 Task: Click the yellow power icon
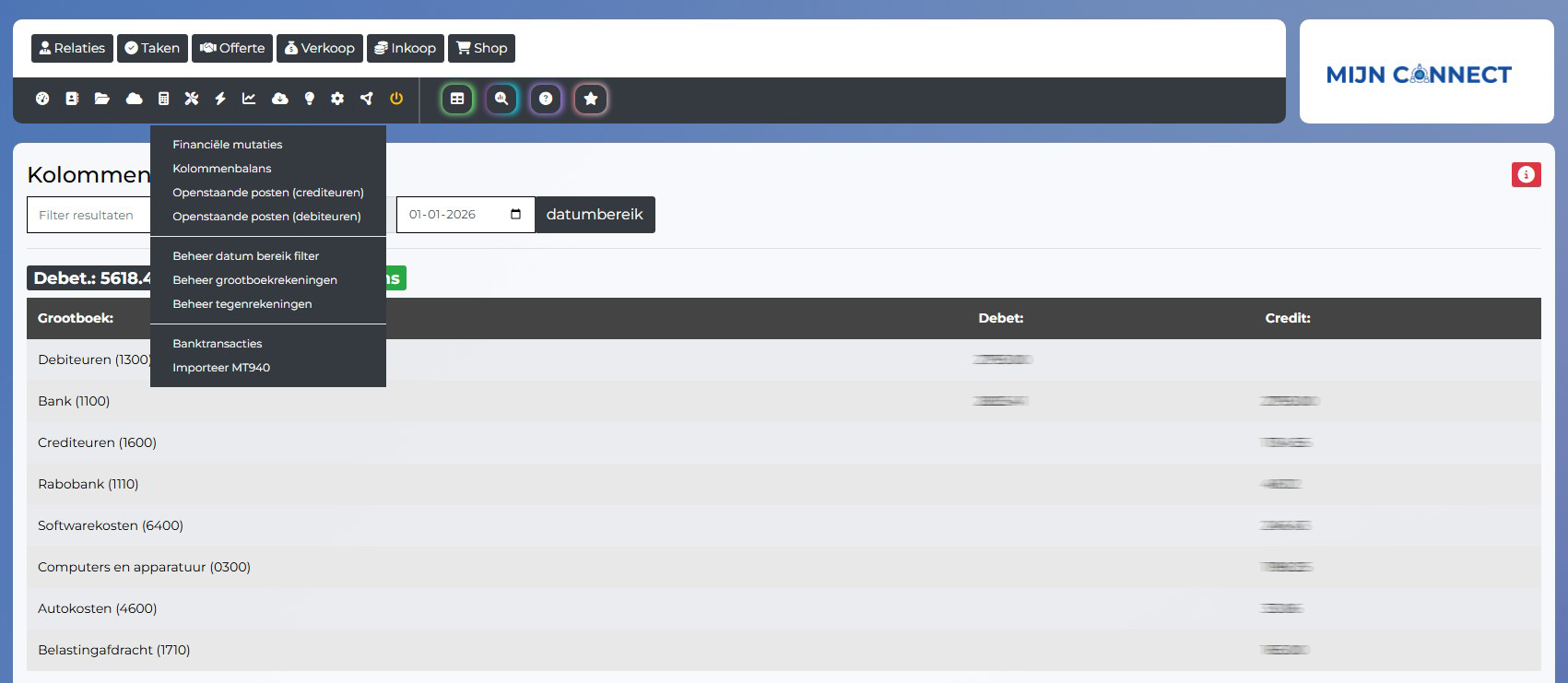(396, 99)
